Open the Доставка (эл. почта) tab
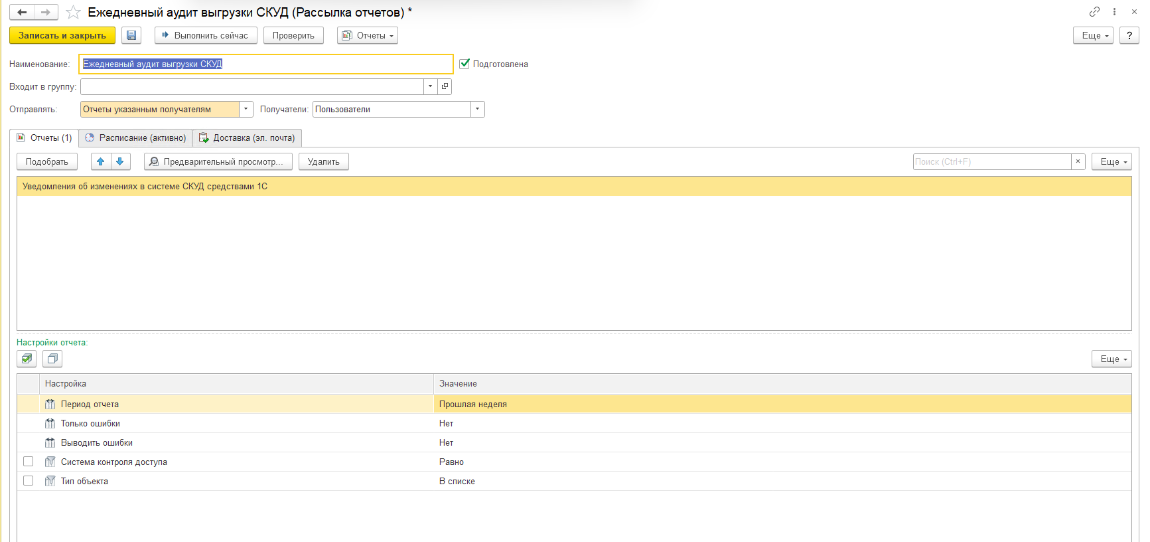The image size is (1150, 542). [247, 137]
